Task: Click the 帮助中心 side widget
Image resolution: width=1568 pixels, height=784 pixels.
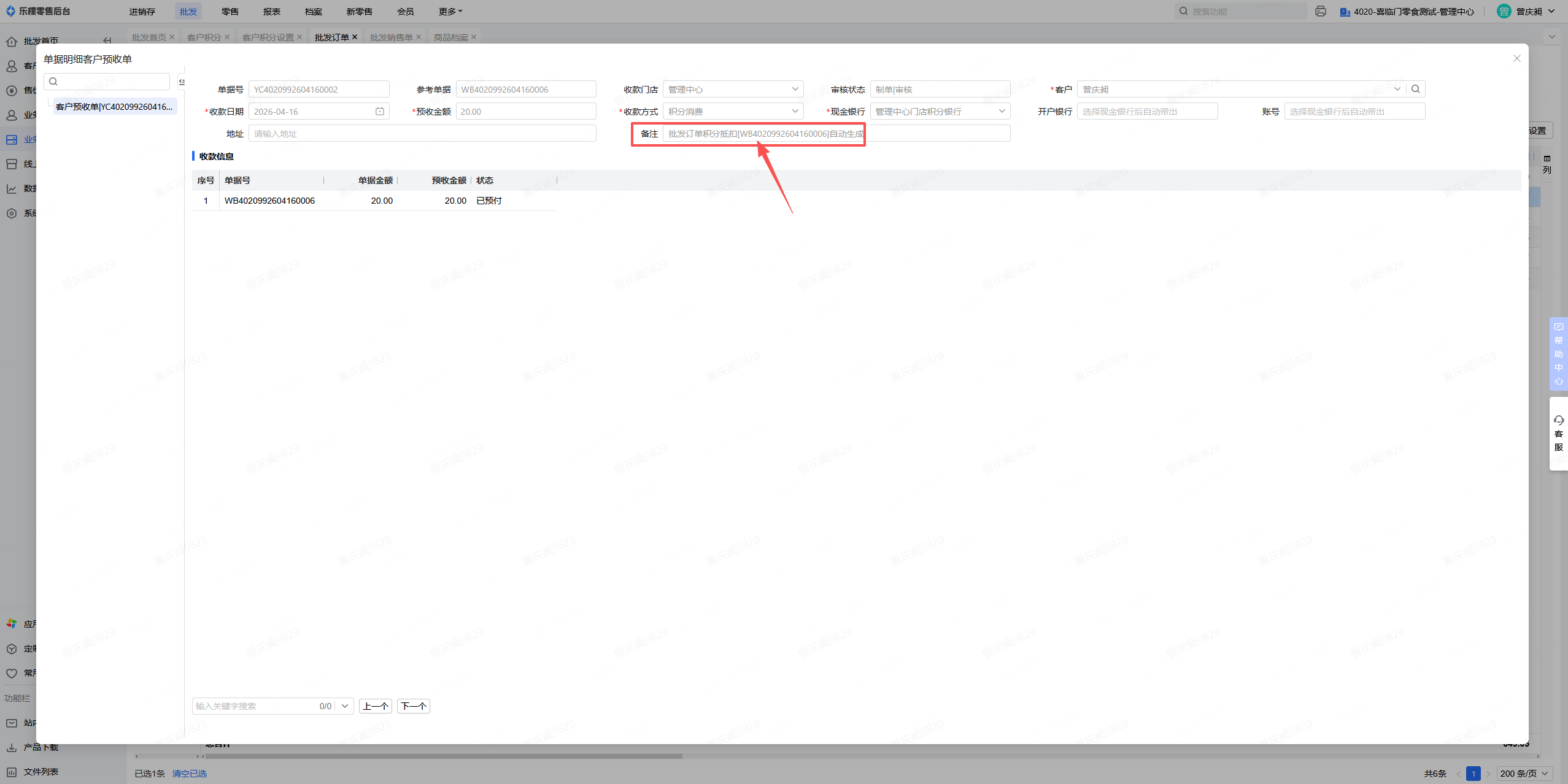Action: [1558, 354]
